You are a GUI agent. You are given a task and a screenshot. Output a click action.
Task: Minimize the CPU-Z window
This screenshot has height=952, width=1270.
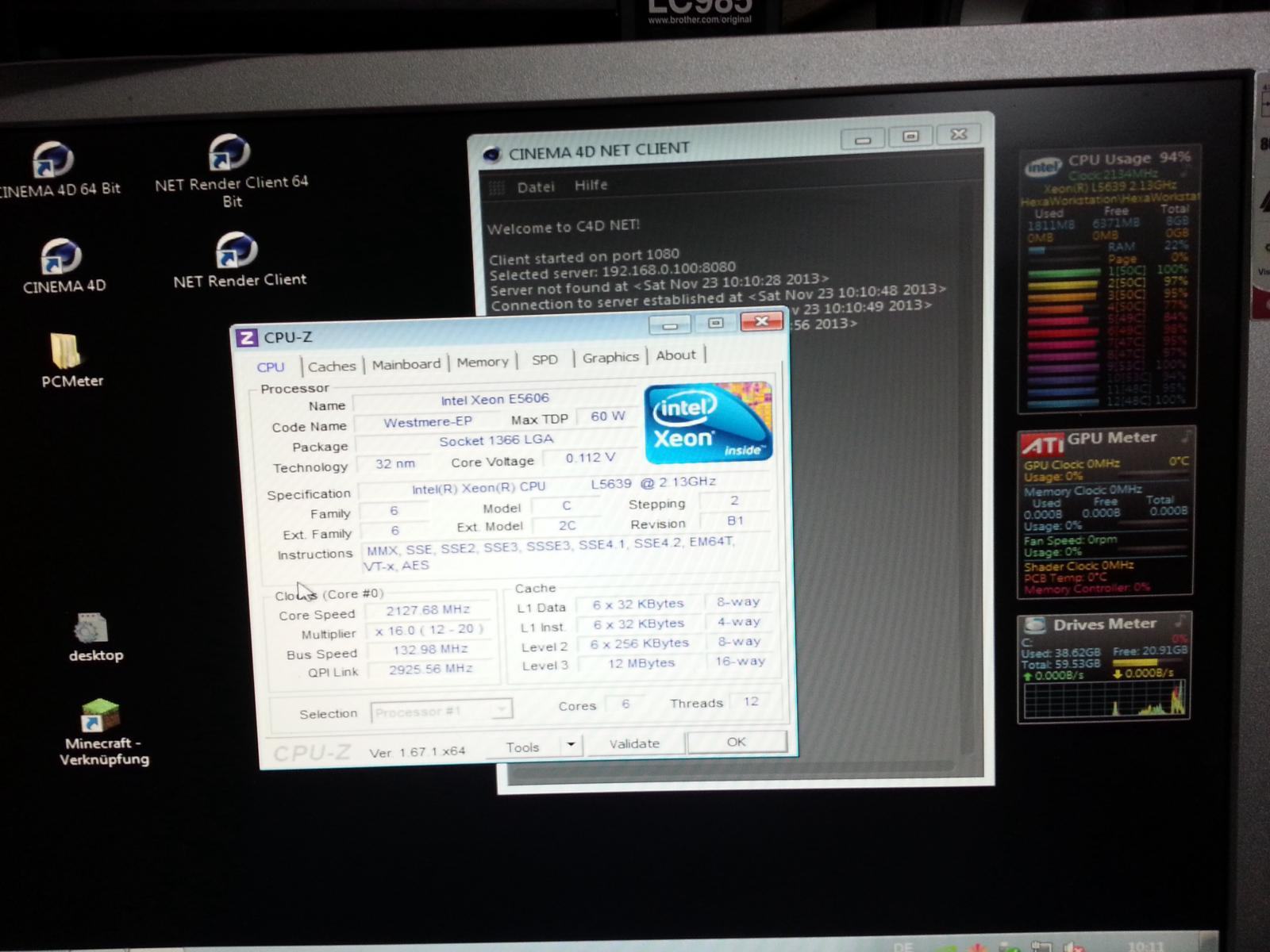point(670,324)
